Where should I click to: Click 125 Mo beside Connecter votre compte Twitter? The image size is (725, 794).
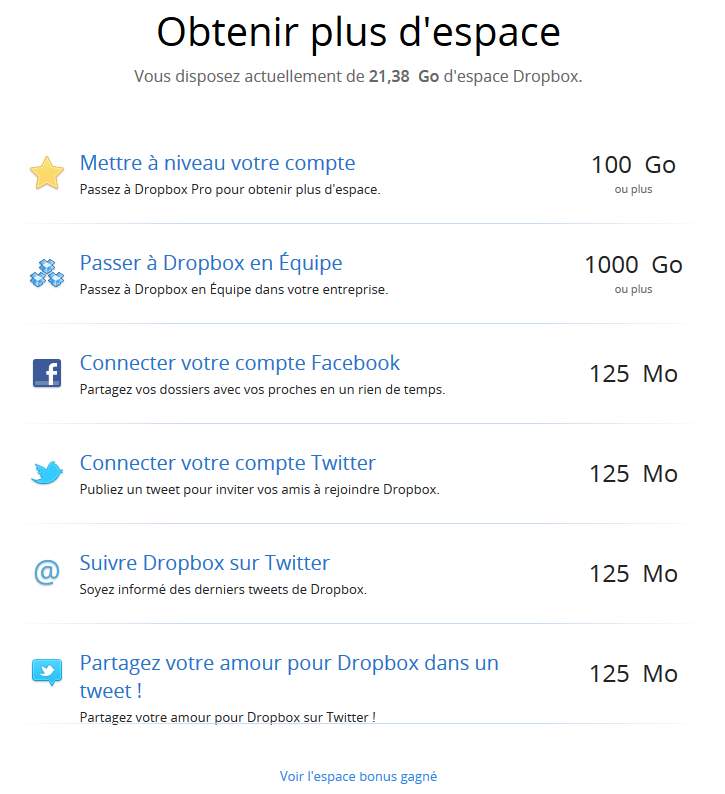click(633, 474)
